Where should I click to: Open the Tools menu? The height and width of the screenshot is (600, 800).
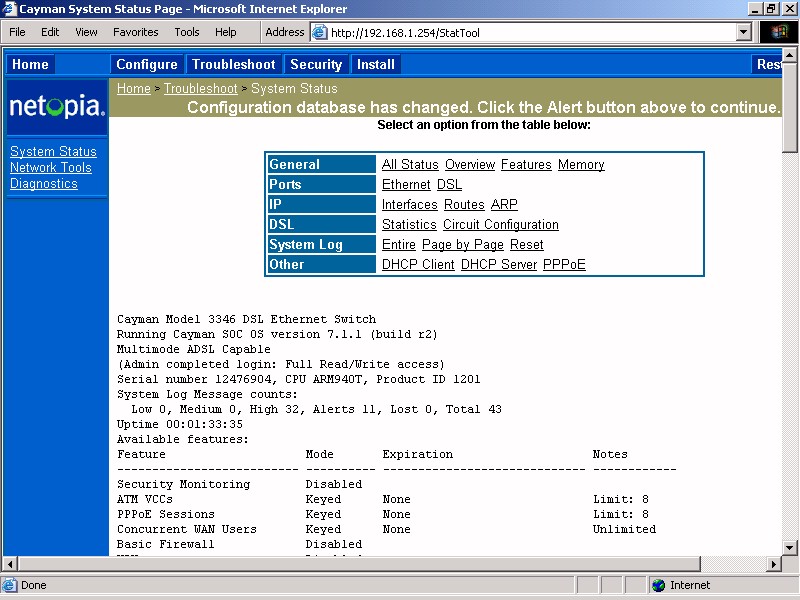pos(187,32)
